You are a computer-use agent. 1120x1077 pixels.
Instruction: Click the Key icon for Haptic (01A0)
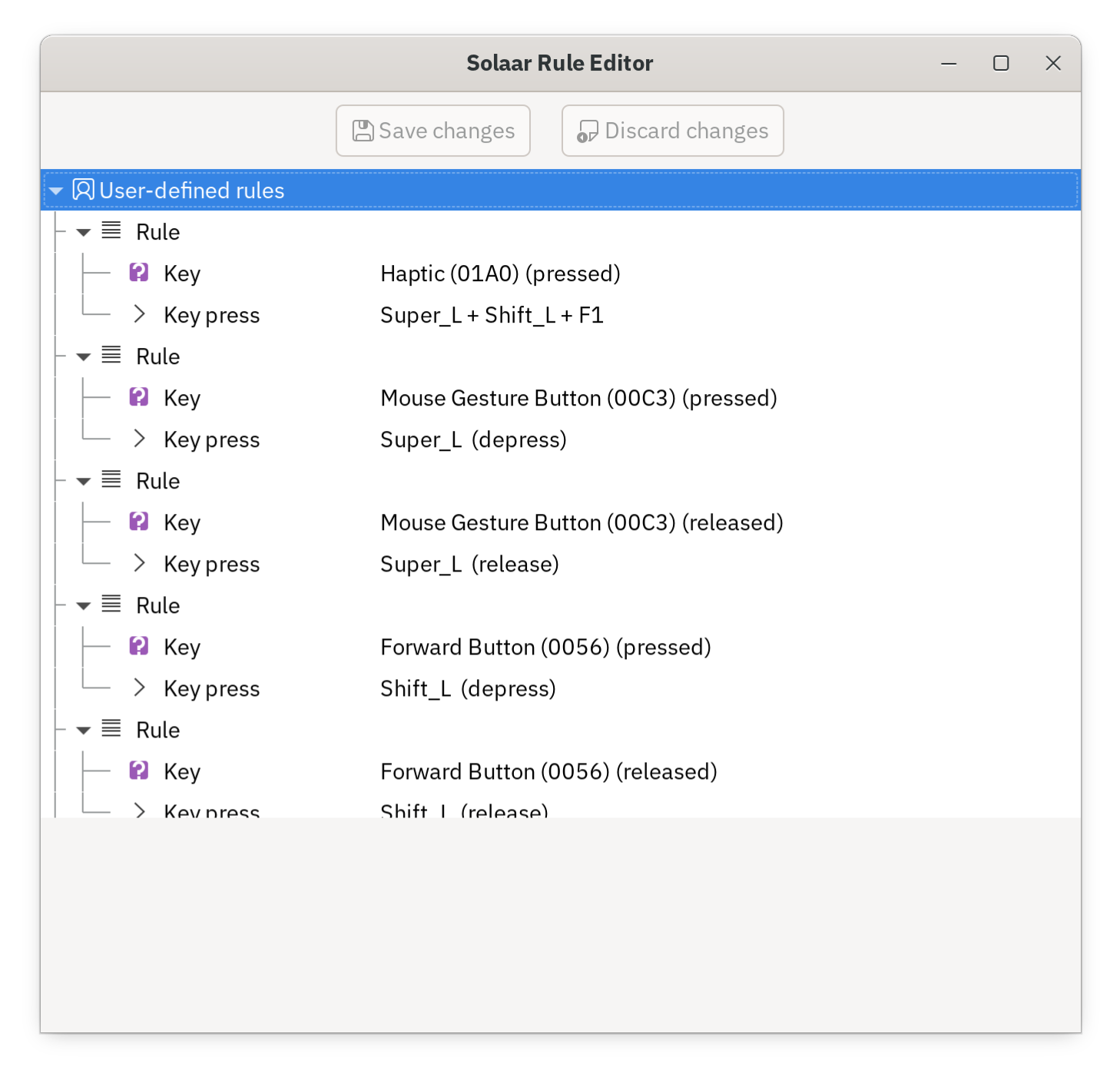pyautogui.click(x=139, y=273)
